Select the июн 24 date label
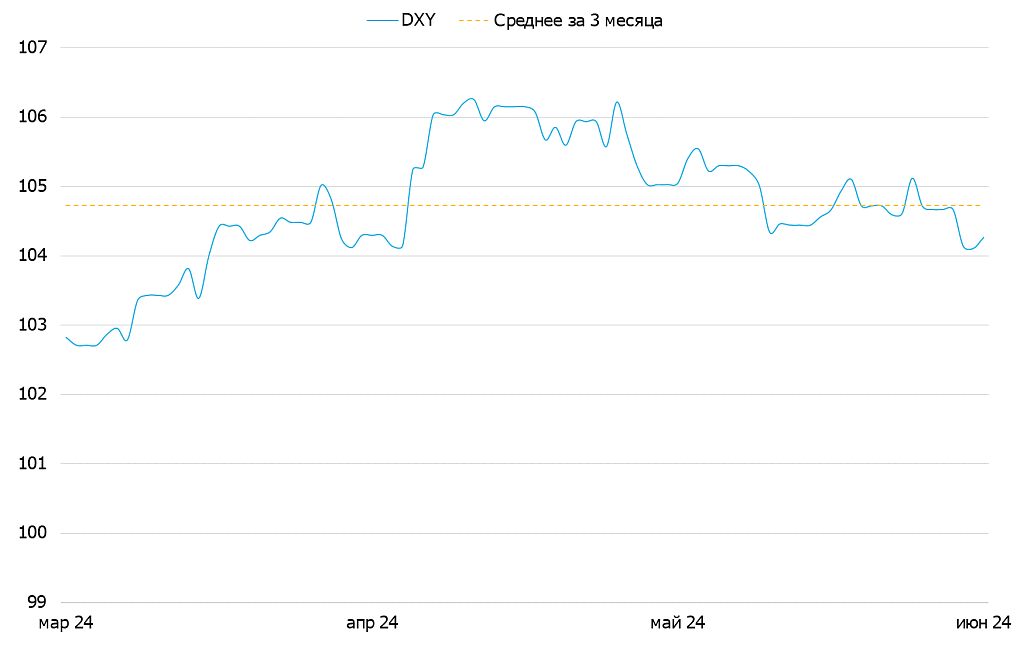 984,624
